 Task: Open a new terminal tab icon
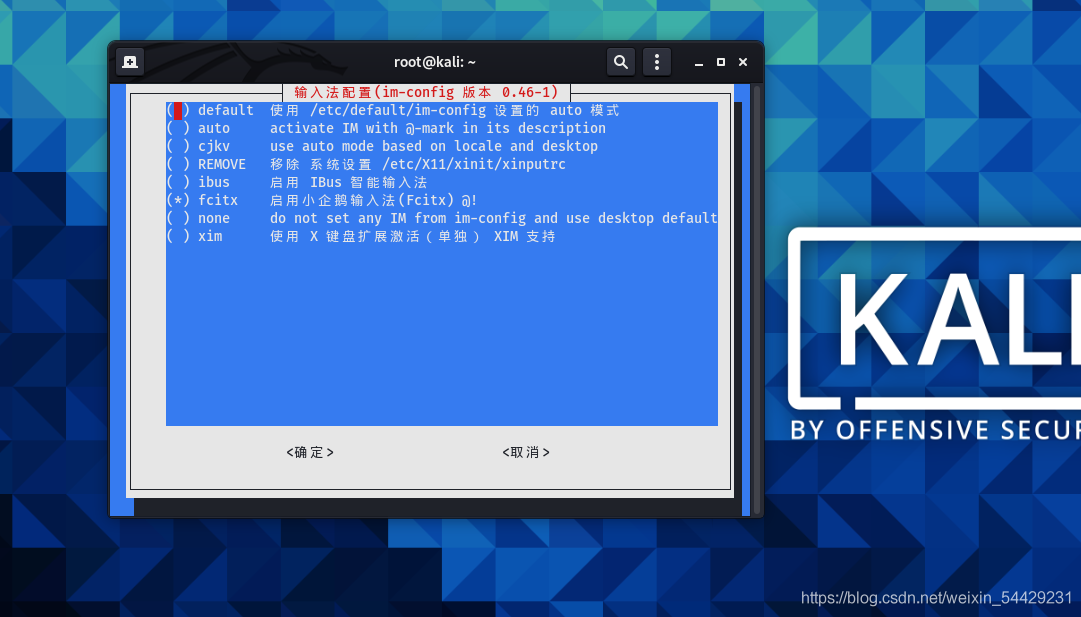(130, 62)
